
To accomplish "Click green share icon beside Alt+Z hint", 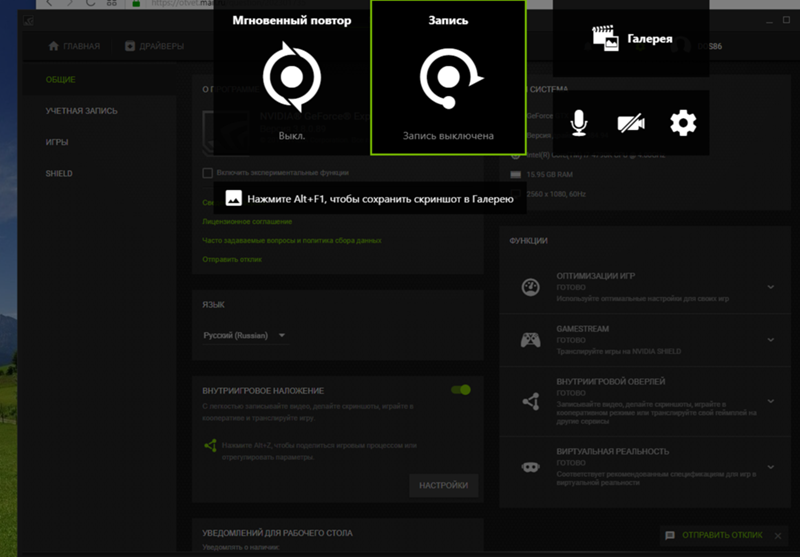I will click(x=210, y=446).
